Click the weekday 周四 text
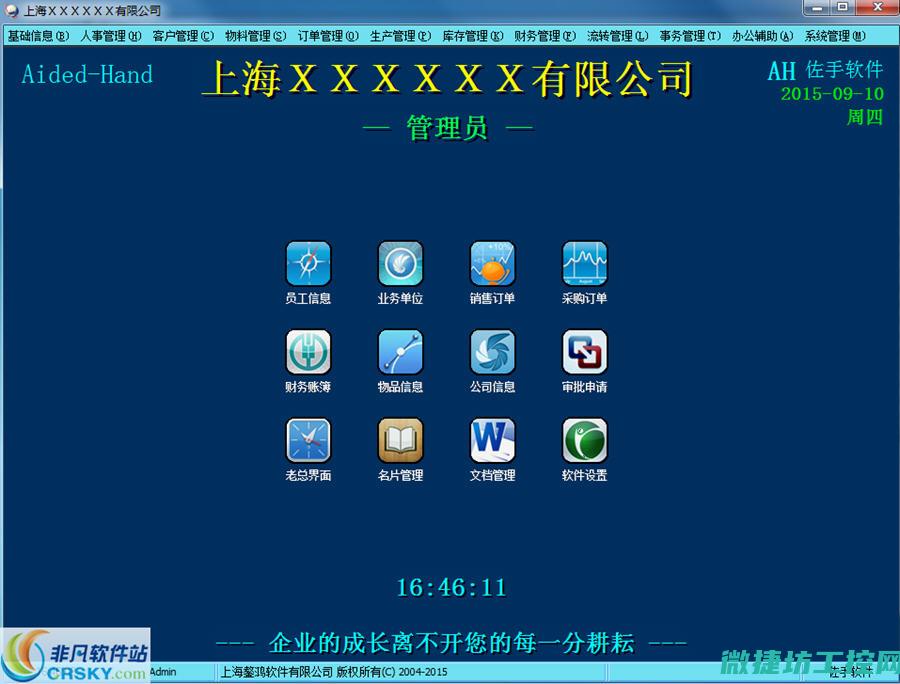This screenshot has height=684, width=900. [x=864, y=117]
